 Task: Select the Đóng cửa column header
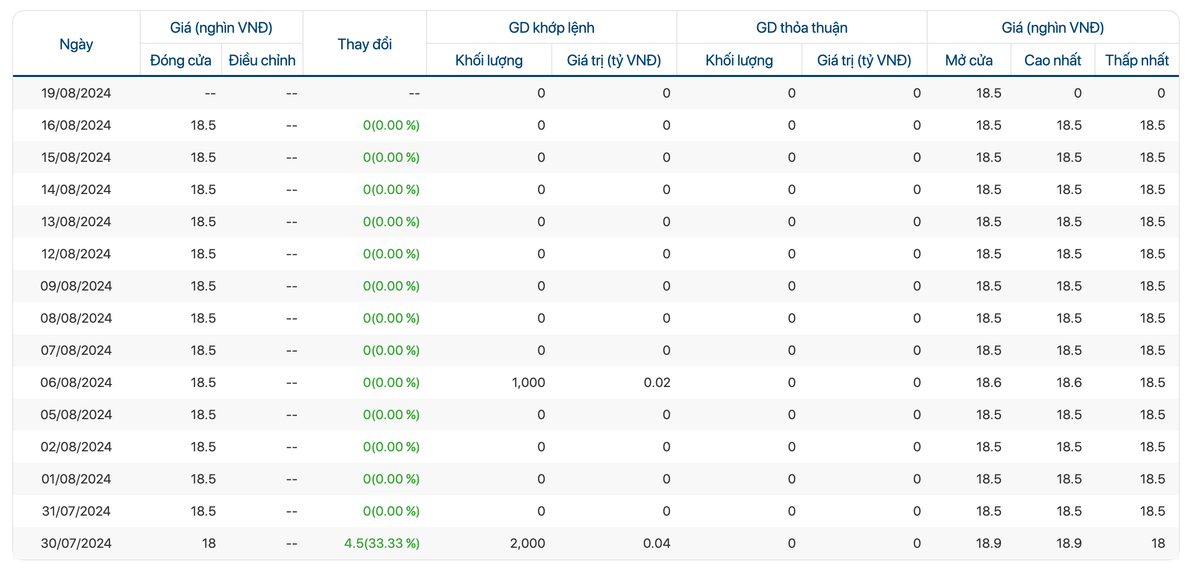pyautogui.click(x=181, y=60)
